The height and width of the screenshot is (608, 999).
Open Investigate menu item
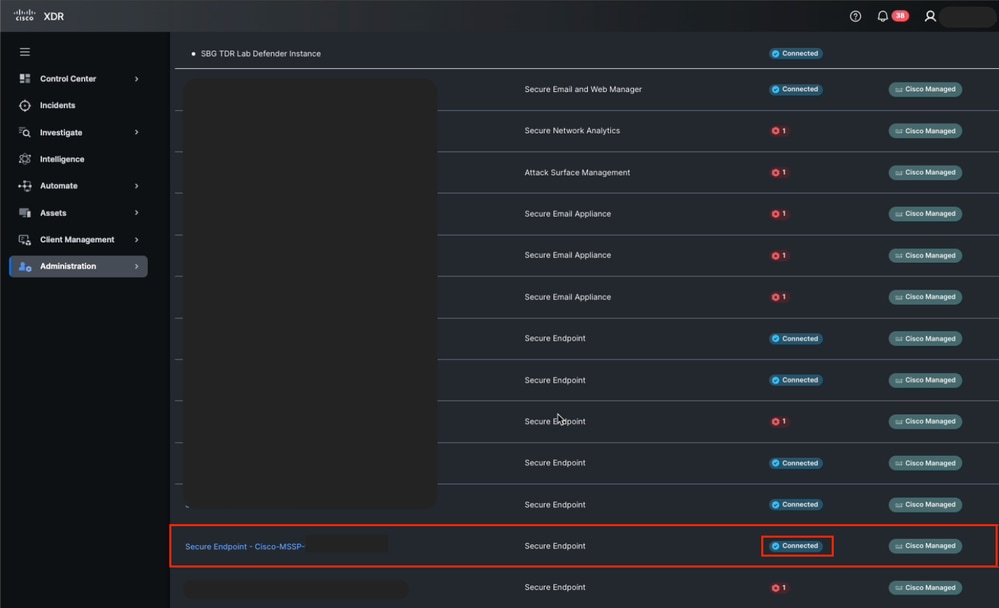click(x=78, y=132)
